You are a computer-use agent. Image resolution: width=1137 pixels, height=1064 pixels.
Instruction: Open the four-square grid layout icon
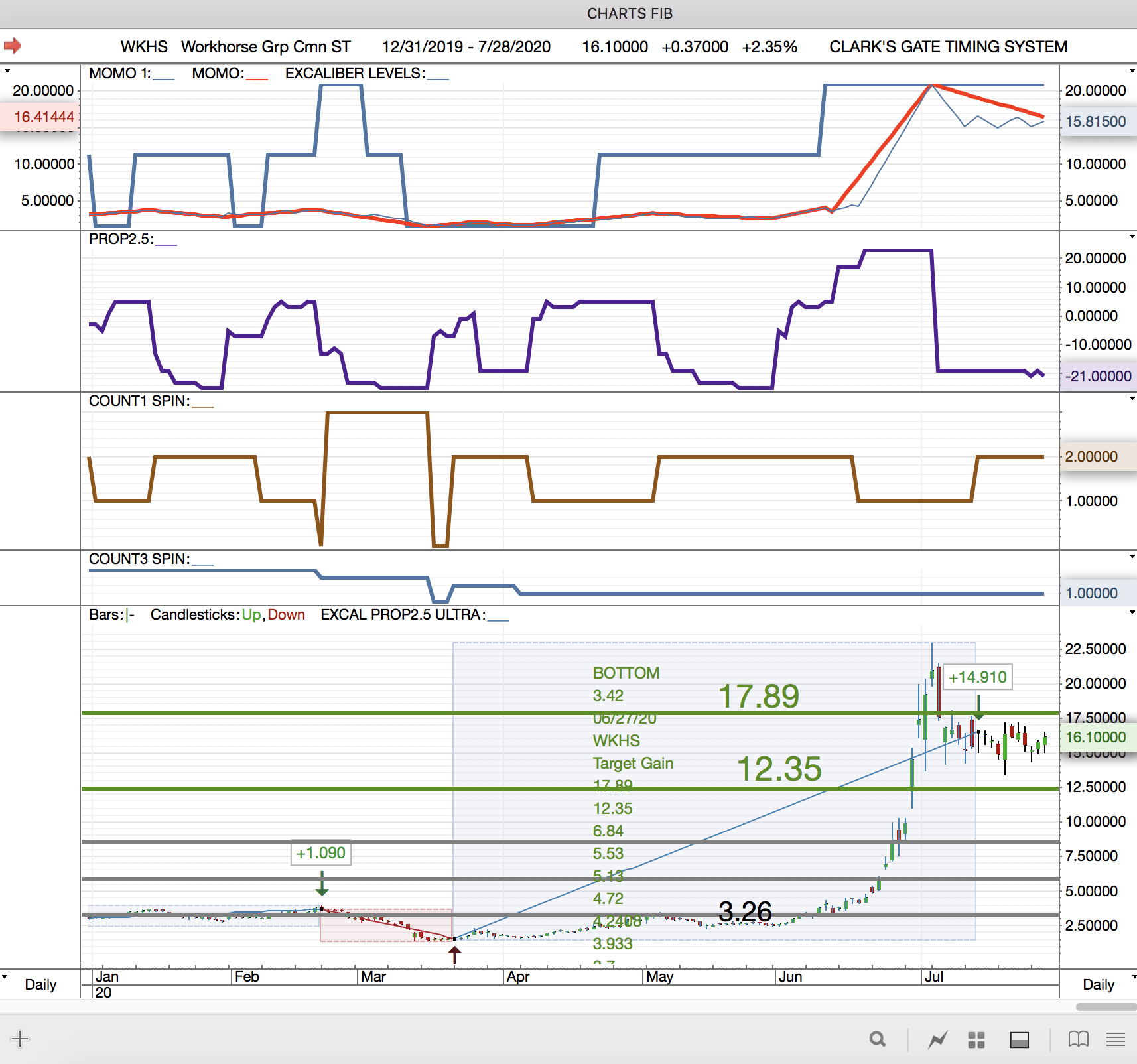(976, 1039)
